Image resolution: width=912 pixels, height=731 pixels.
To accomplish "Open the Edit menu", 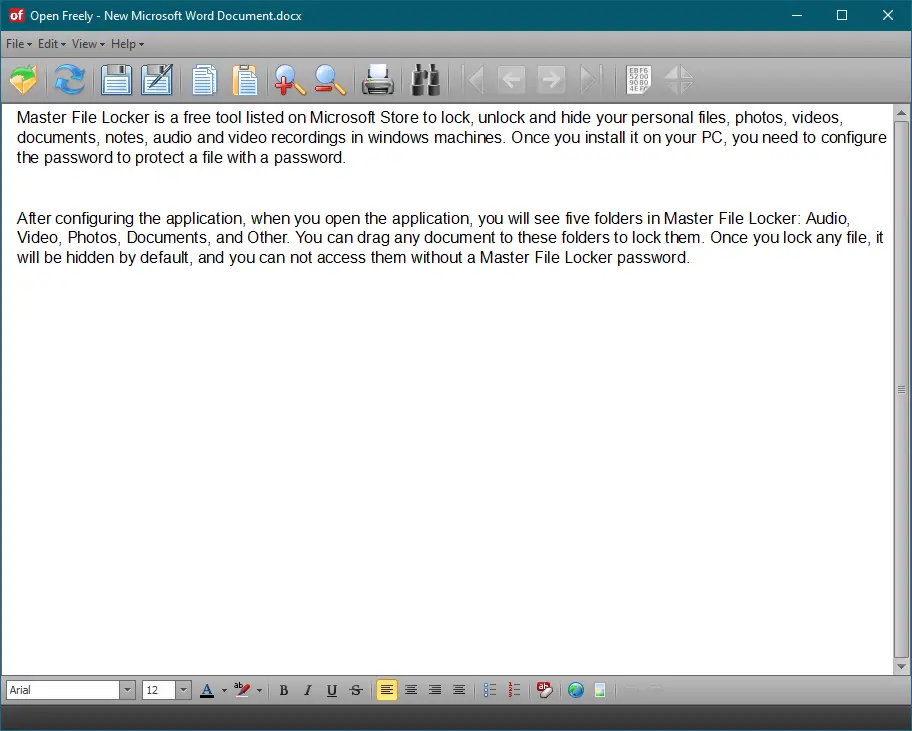I will point(52,44).
